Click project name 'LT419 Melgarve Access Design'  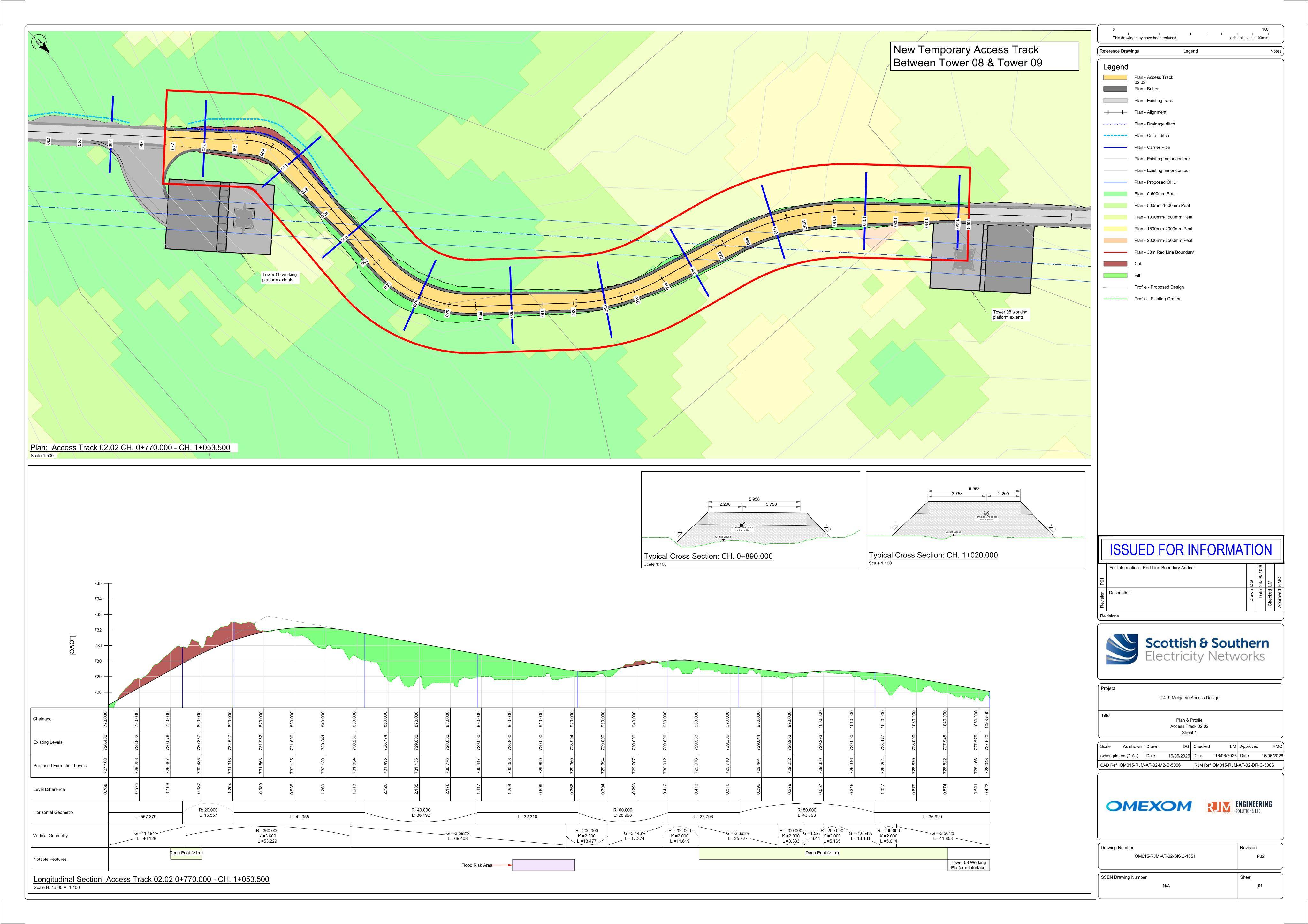point(1188,698)
